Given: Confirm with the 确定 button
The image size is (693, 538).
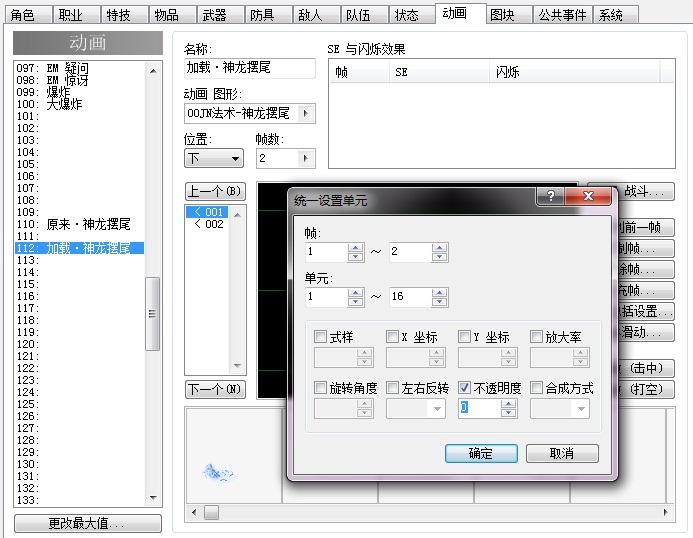Looking at the screenshot, I should click(x=481, y=453).
